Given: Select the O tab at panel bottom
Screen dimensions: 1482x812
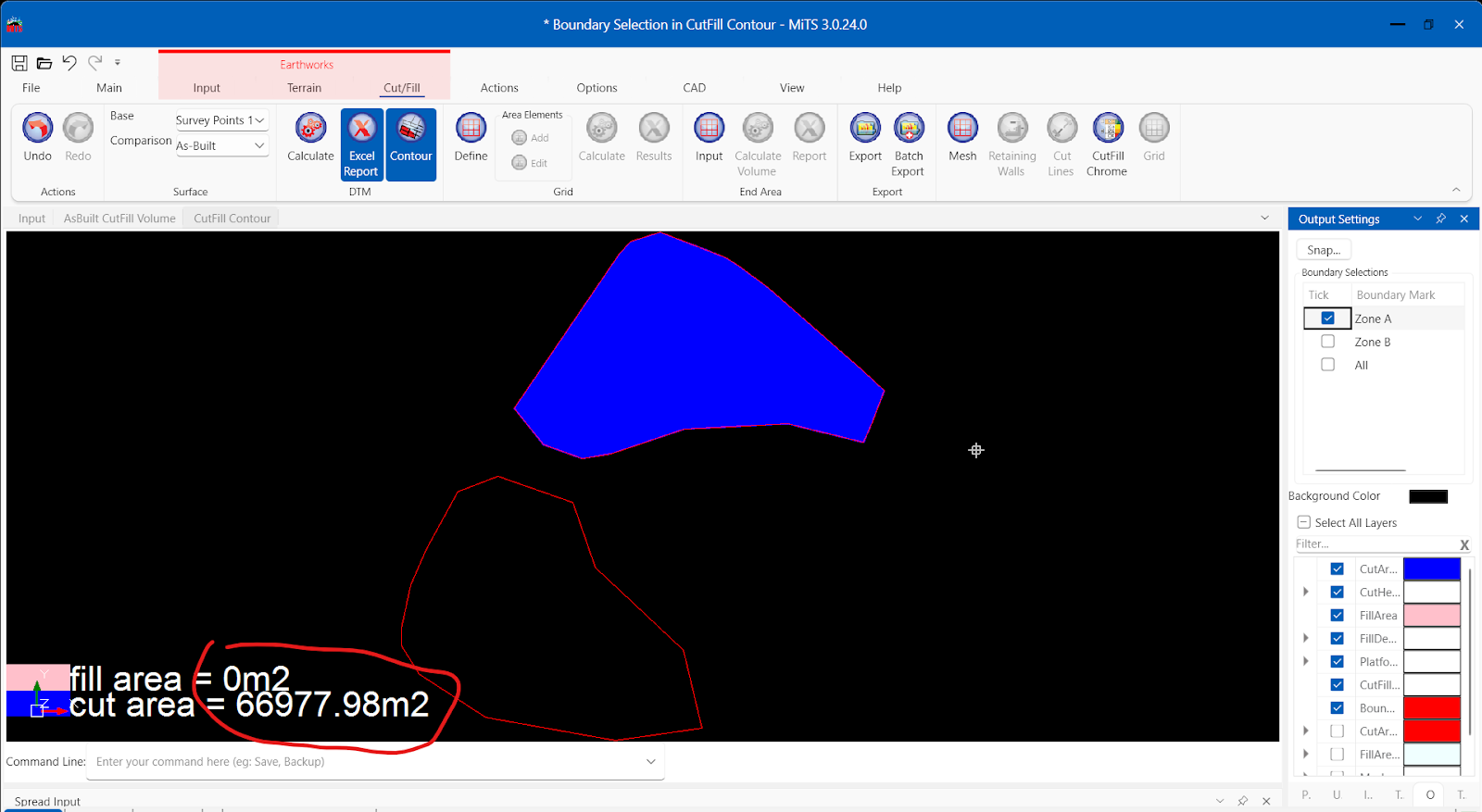Looking at the screenshot, I should [x=1430, y=794].
